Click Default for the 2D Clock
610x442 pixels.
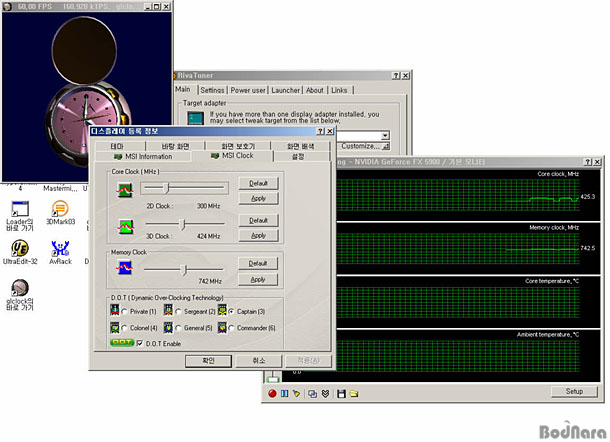coord(258,183)
